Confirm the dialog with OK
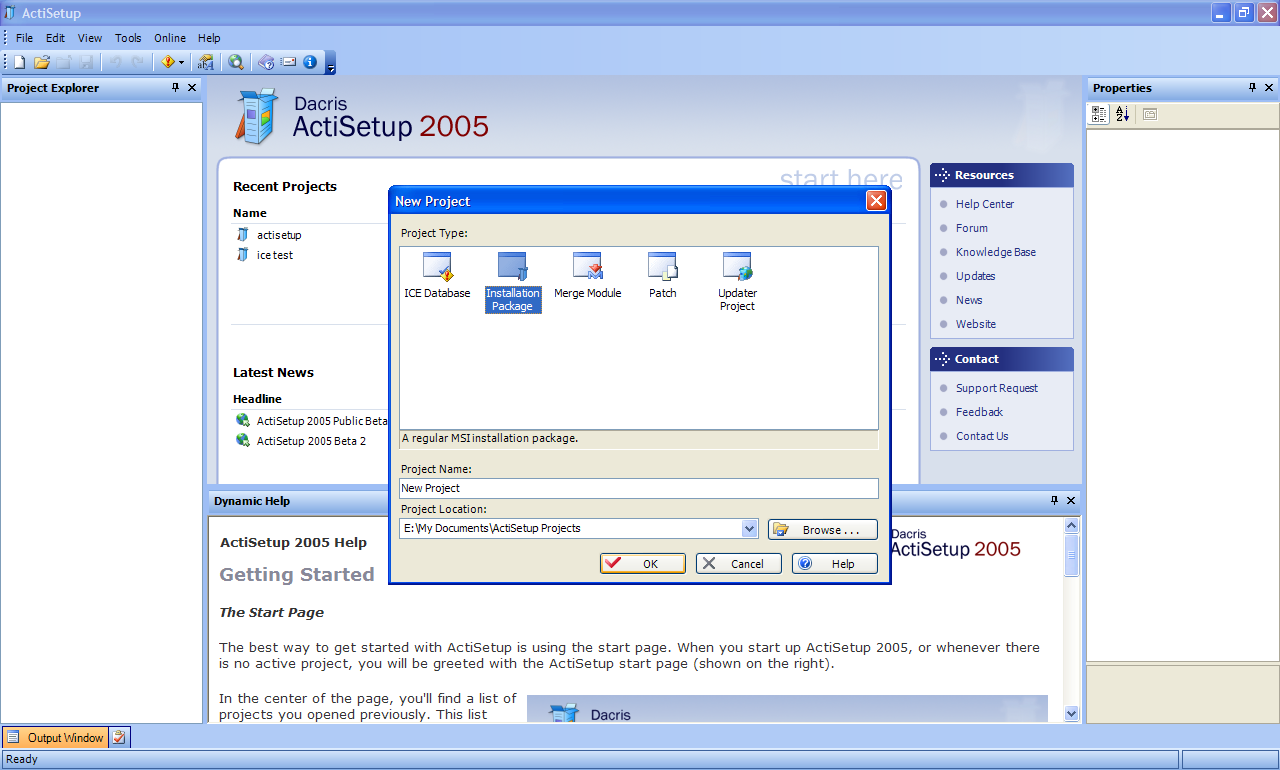The width and height of the screenshot is (1280, 770). [643, 564]
